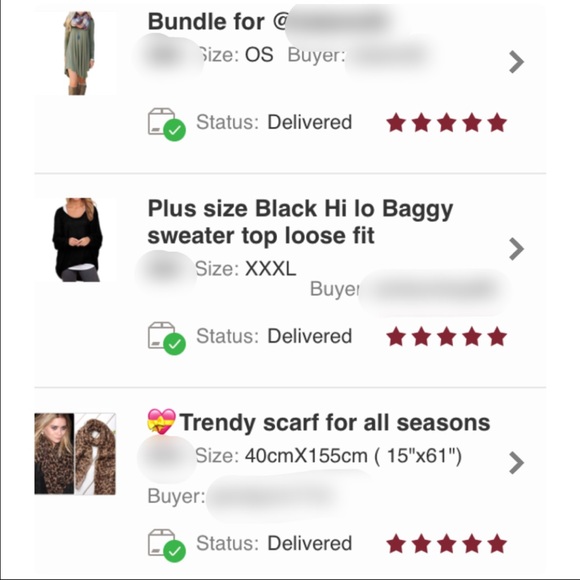Click the delivered package icon for Bundle order
580x580 pixels.
(167, 124)
